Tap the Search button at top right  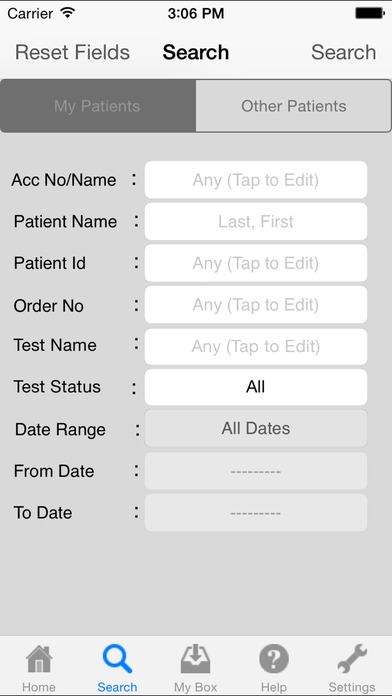(x=344, y=52)
